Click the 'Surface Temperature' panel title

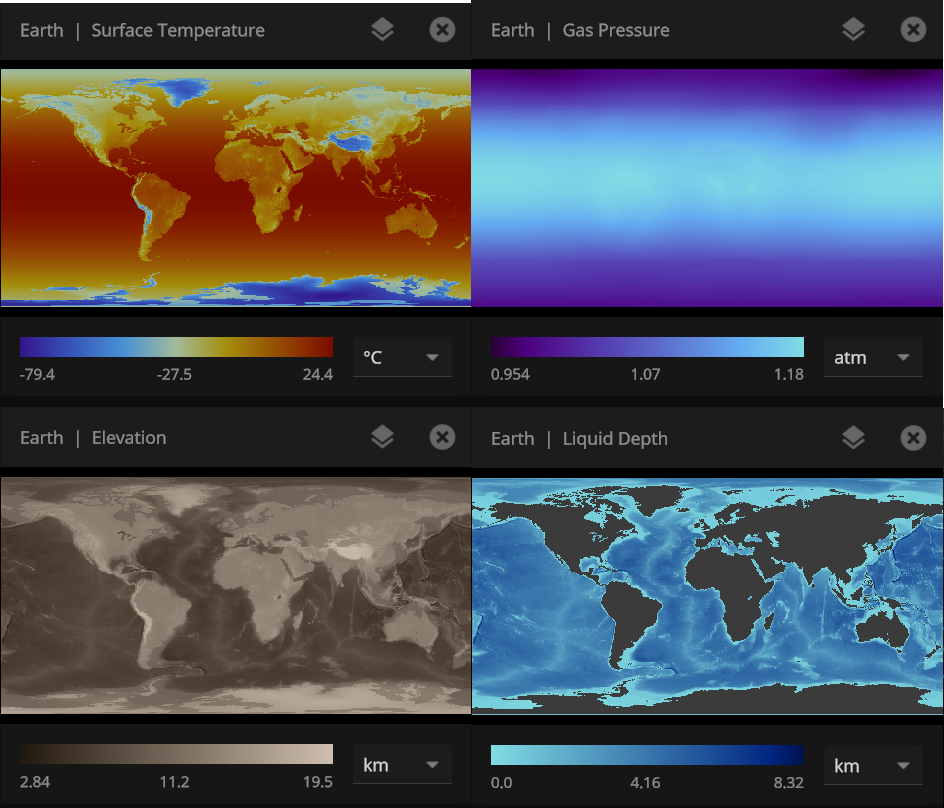[178, 30]
